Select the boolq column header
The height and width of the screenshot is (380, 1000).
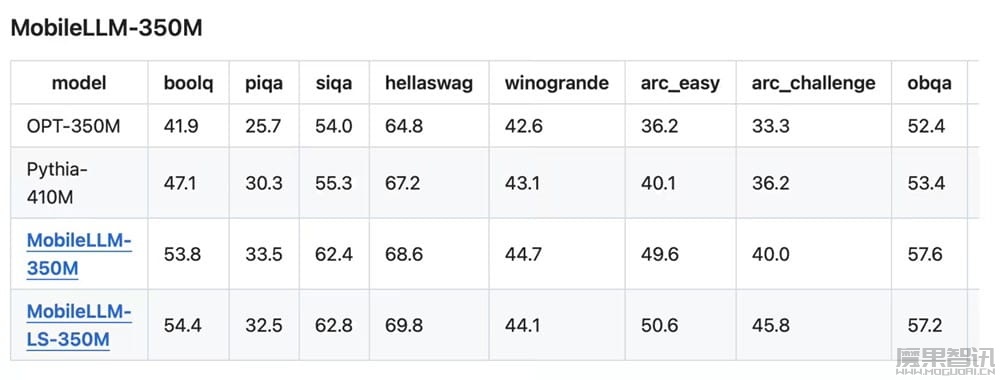pos(189,83)
